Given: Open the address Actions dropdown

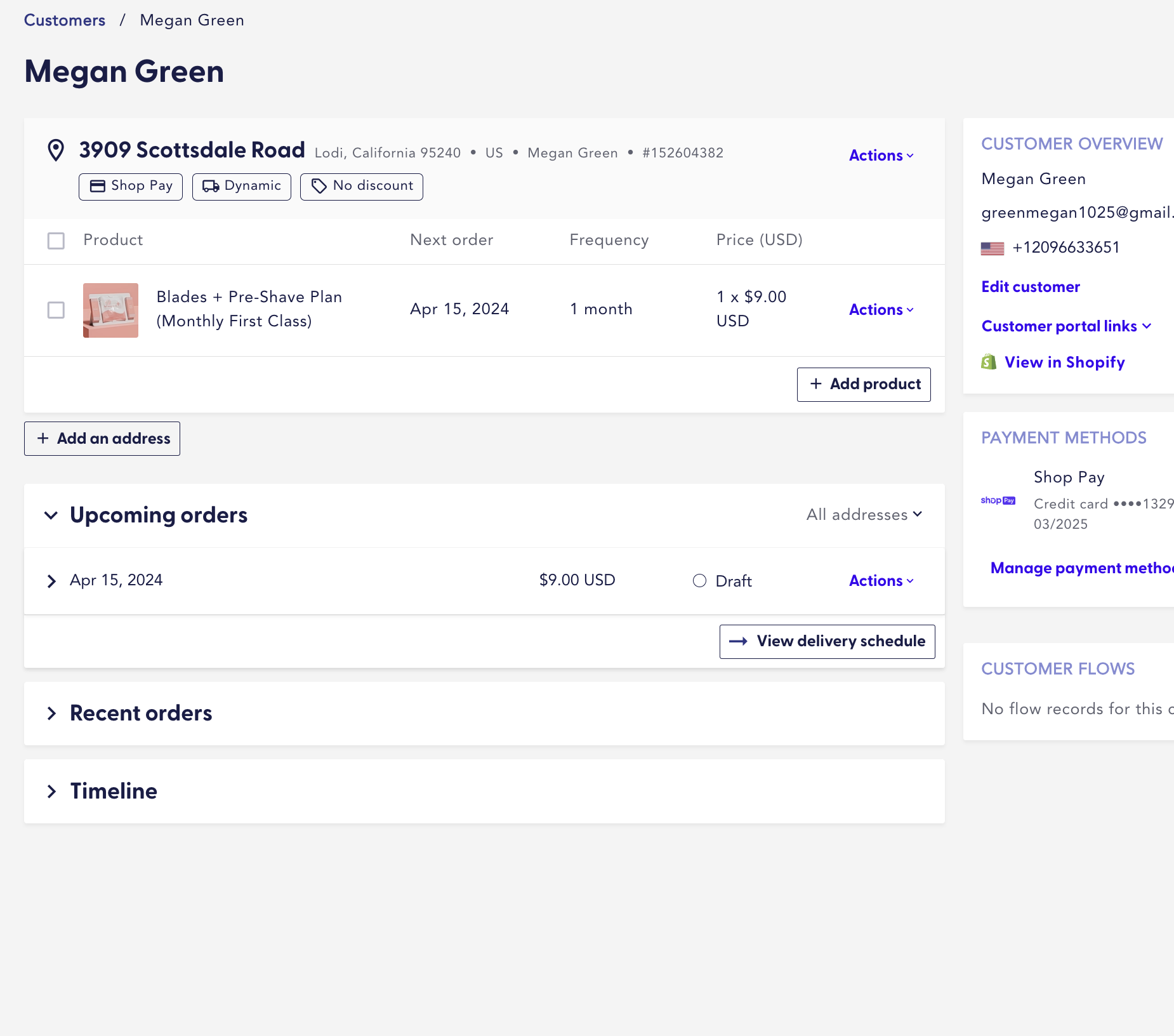Looking at the screenshot, I should [881, 156].
